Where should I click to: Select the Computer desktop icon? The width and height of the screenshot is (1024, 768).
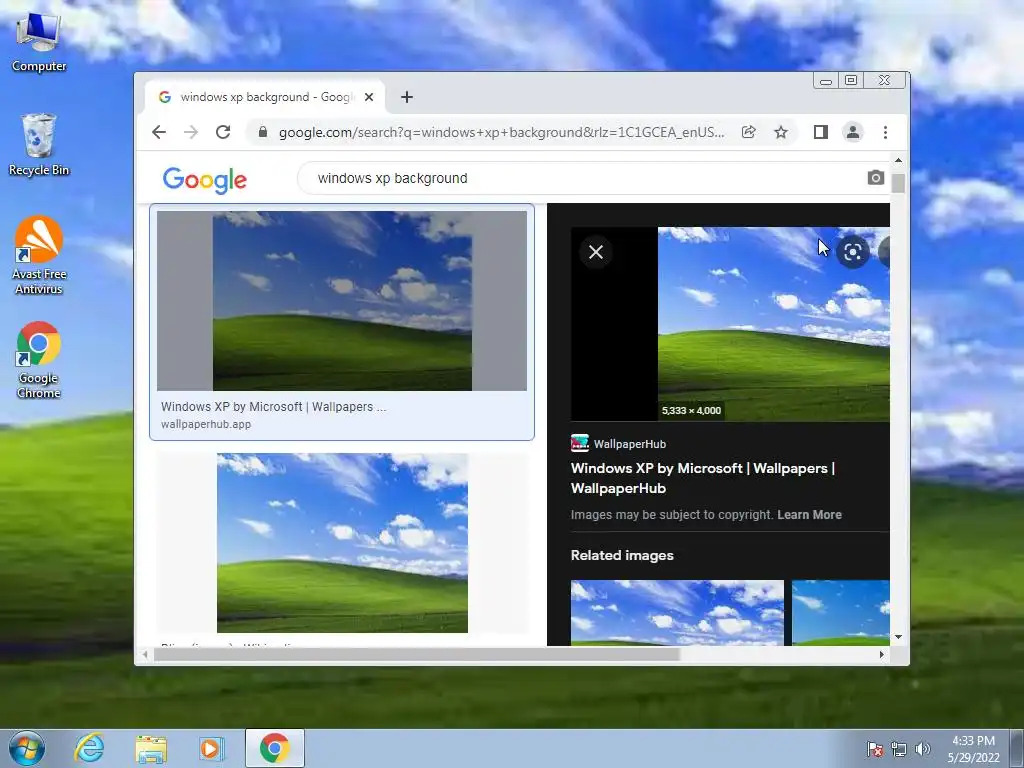point(39,42)
